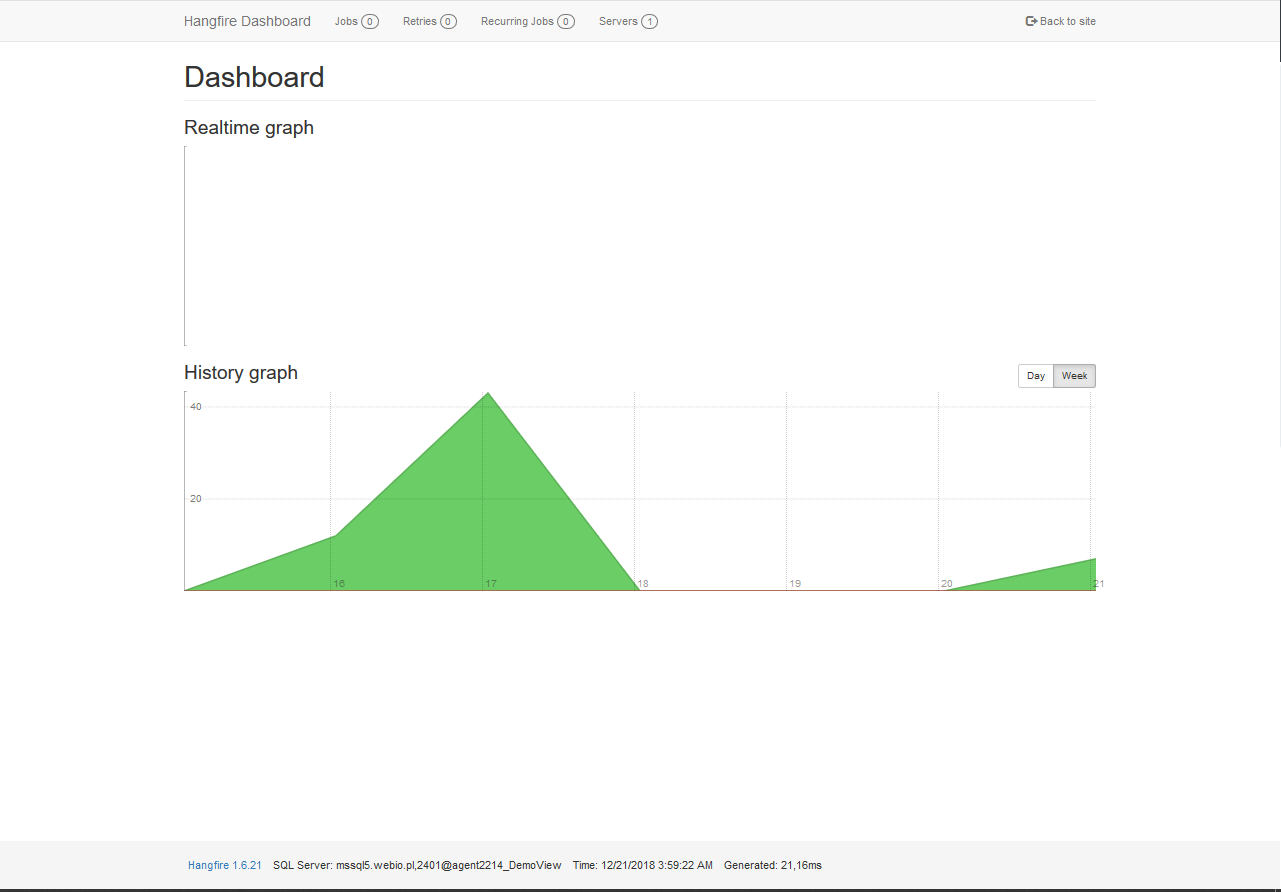Click the History graph heading

point(241,373)
